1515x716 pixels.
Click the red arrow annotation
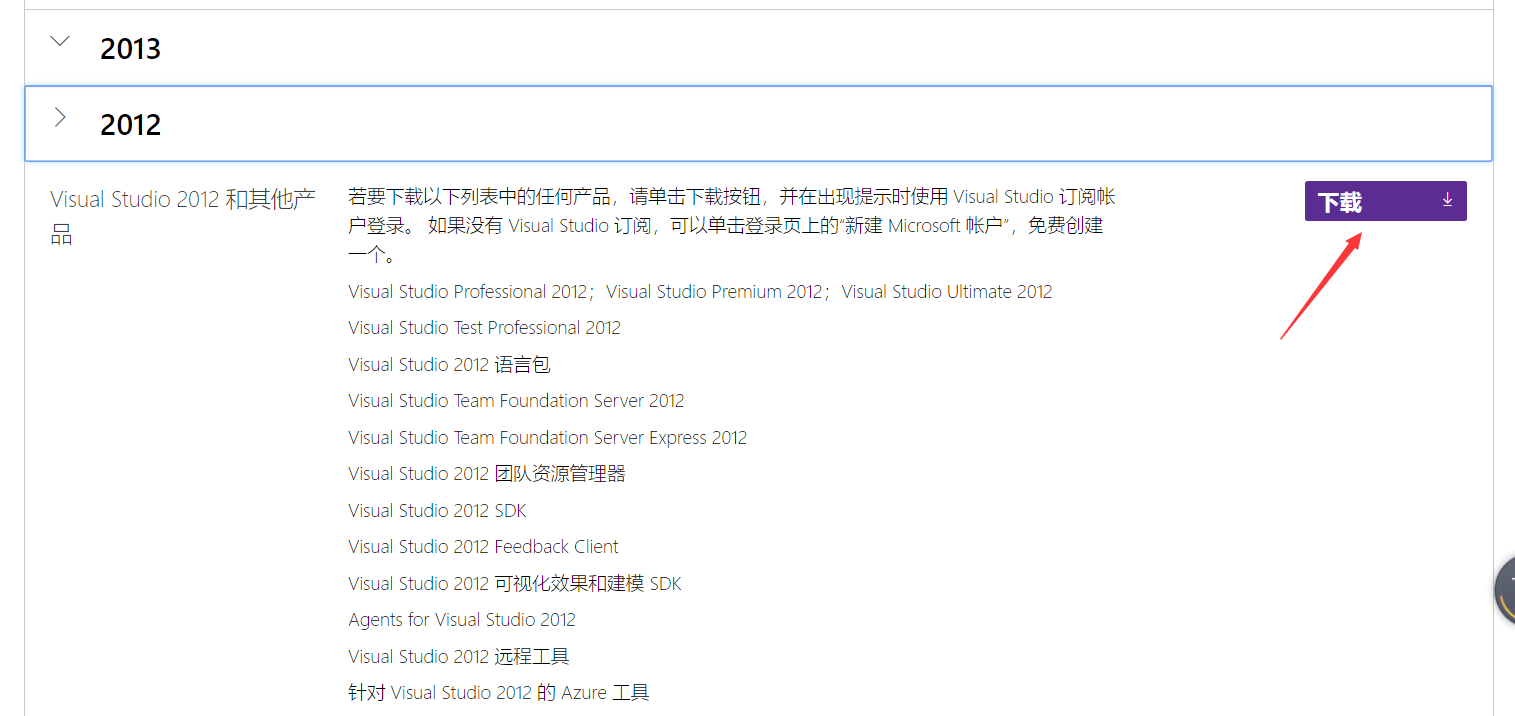pyautogui.click(x=1320, y=285)
